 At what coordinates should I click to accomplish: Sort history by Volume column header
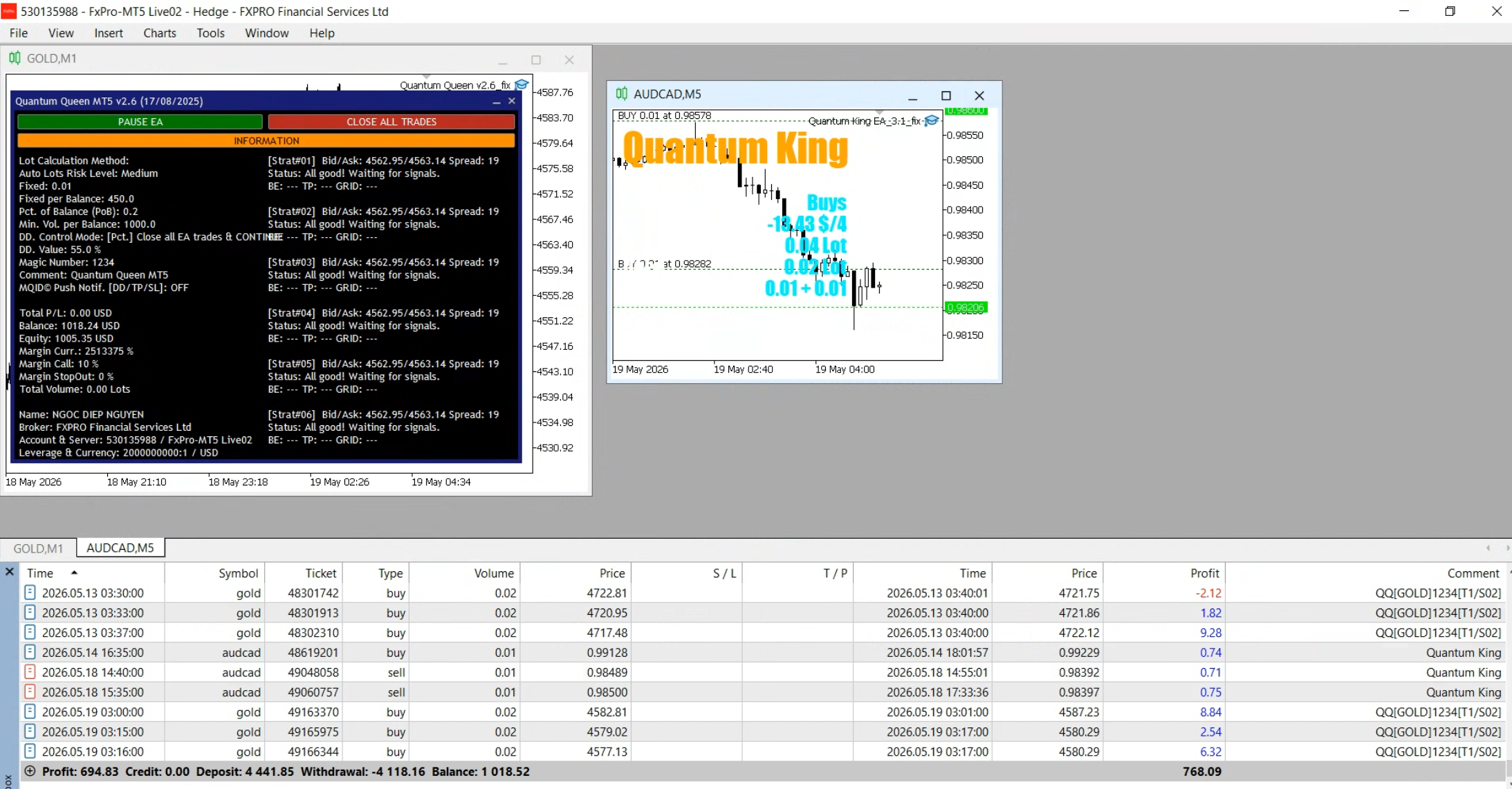(465, 573)
